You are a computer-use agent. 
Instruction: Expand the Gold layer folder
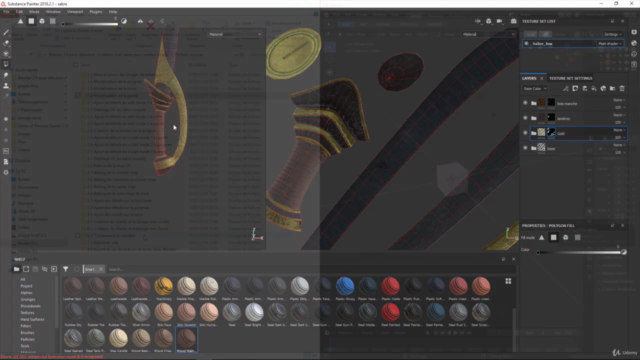[533, 133]
